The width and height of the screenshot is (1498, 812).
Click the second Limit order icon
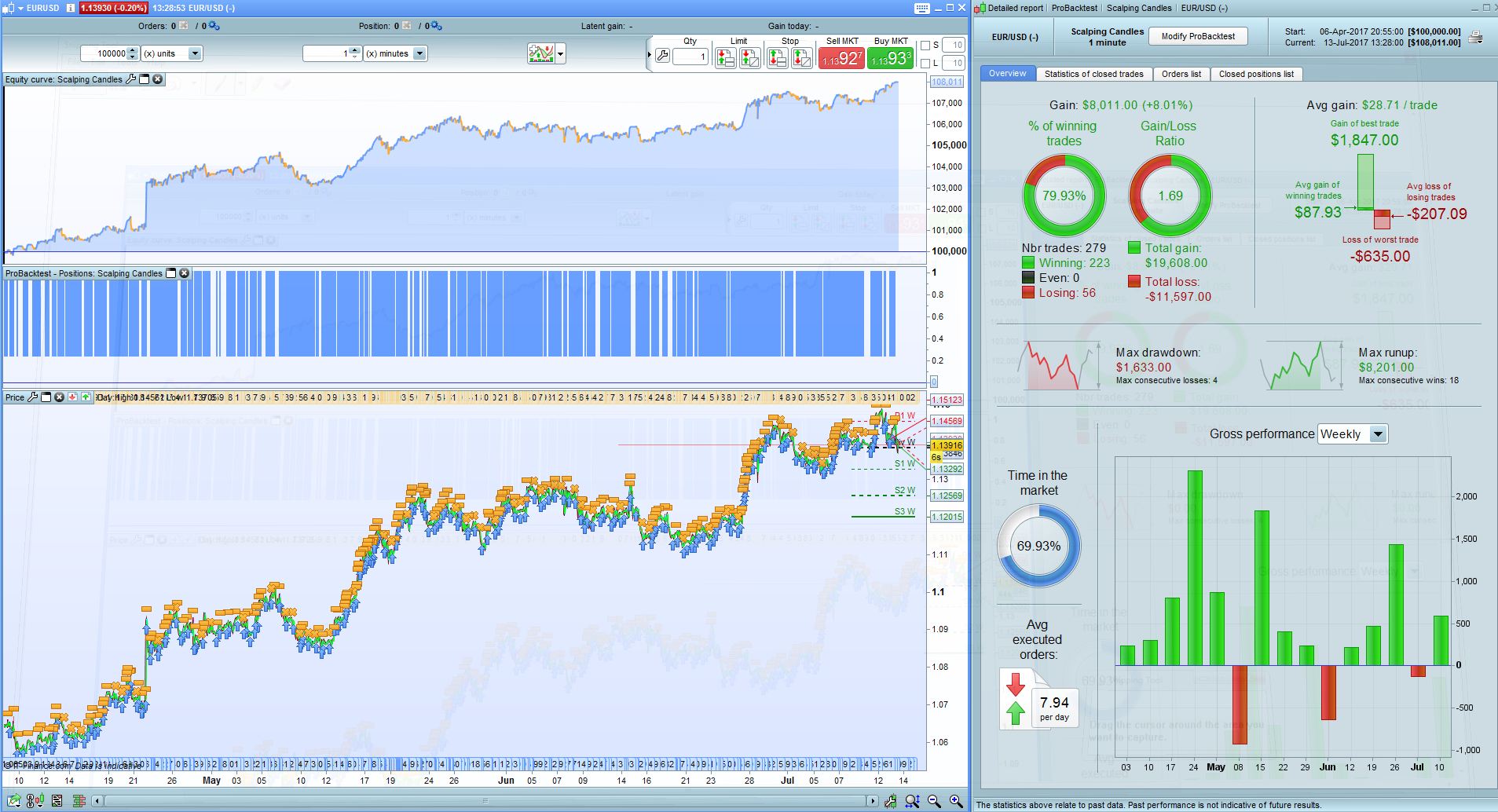tap(750, 57)
